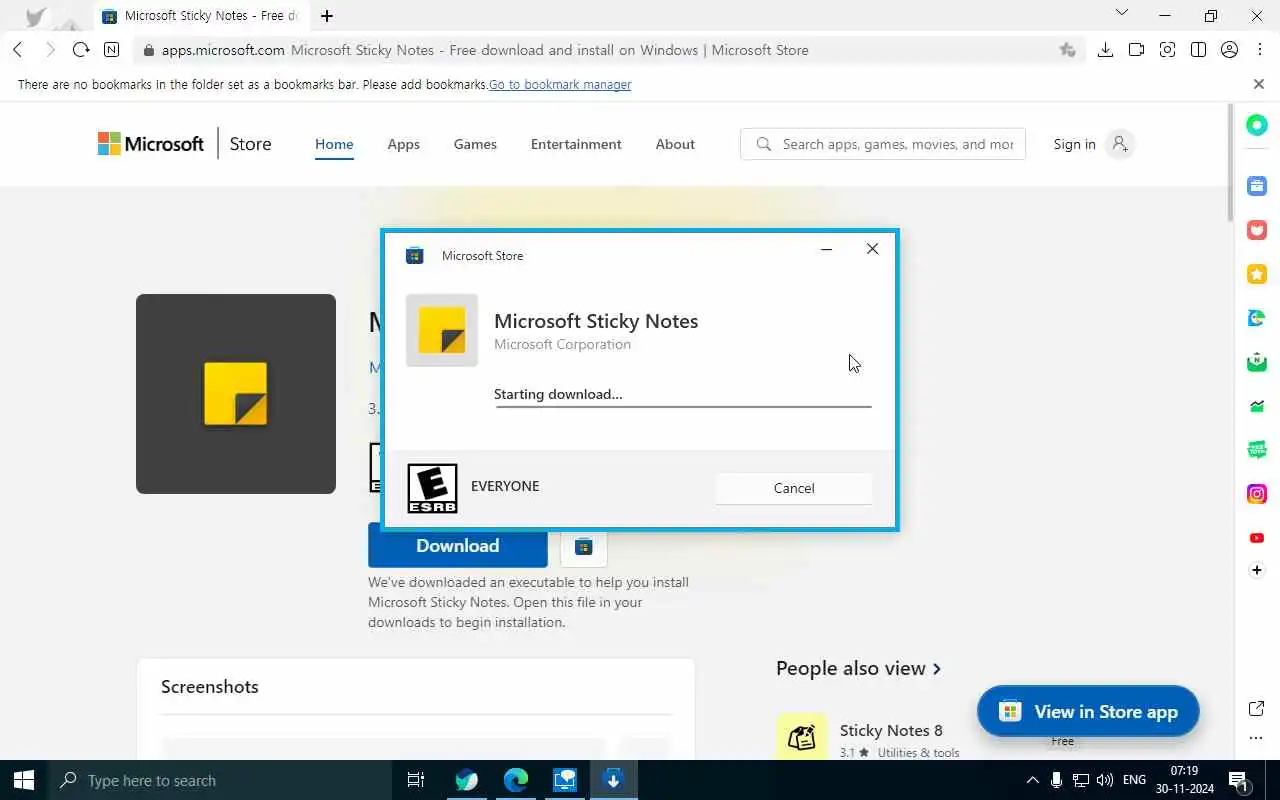
Task: Open the green chart sidebar icon
Action: coord(1257,406)
